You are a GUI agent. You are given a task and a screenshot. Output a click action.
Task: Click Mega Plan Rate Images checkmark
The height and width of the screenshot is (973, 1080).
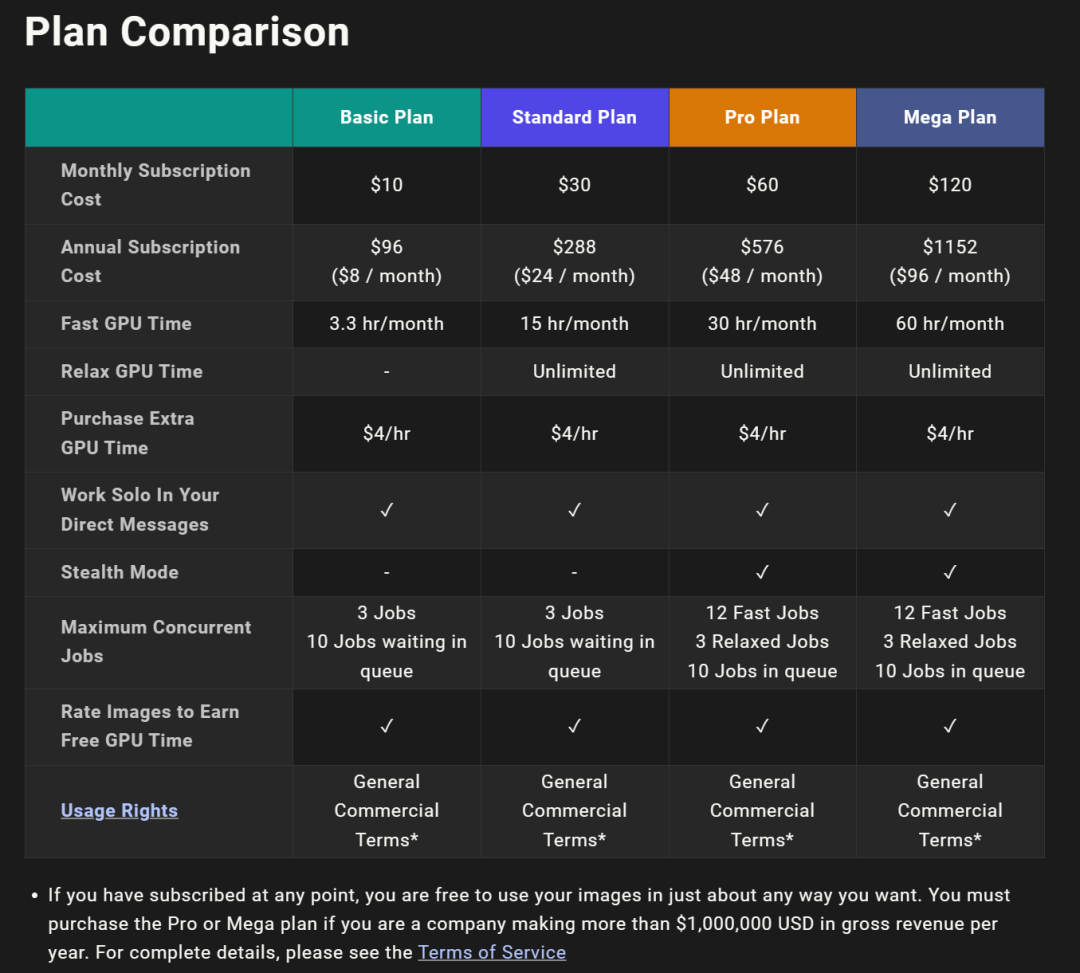pos(950,726)
